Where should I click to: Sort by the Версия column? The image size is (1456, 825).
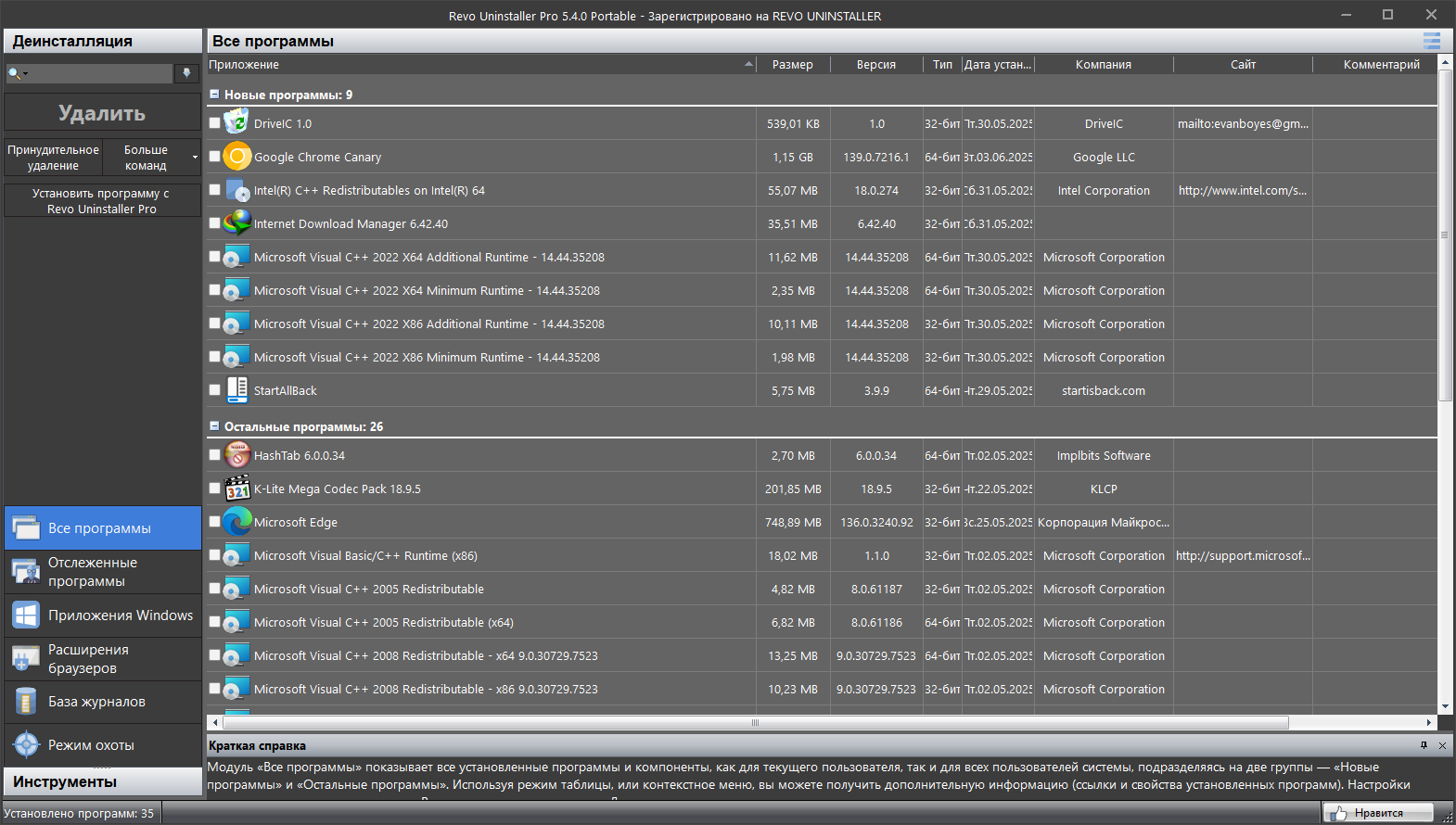[876, 64]
